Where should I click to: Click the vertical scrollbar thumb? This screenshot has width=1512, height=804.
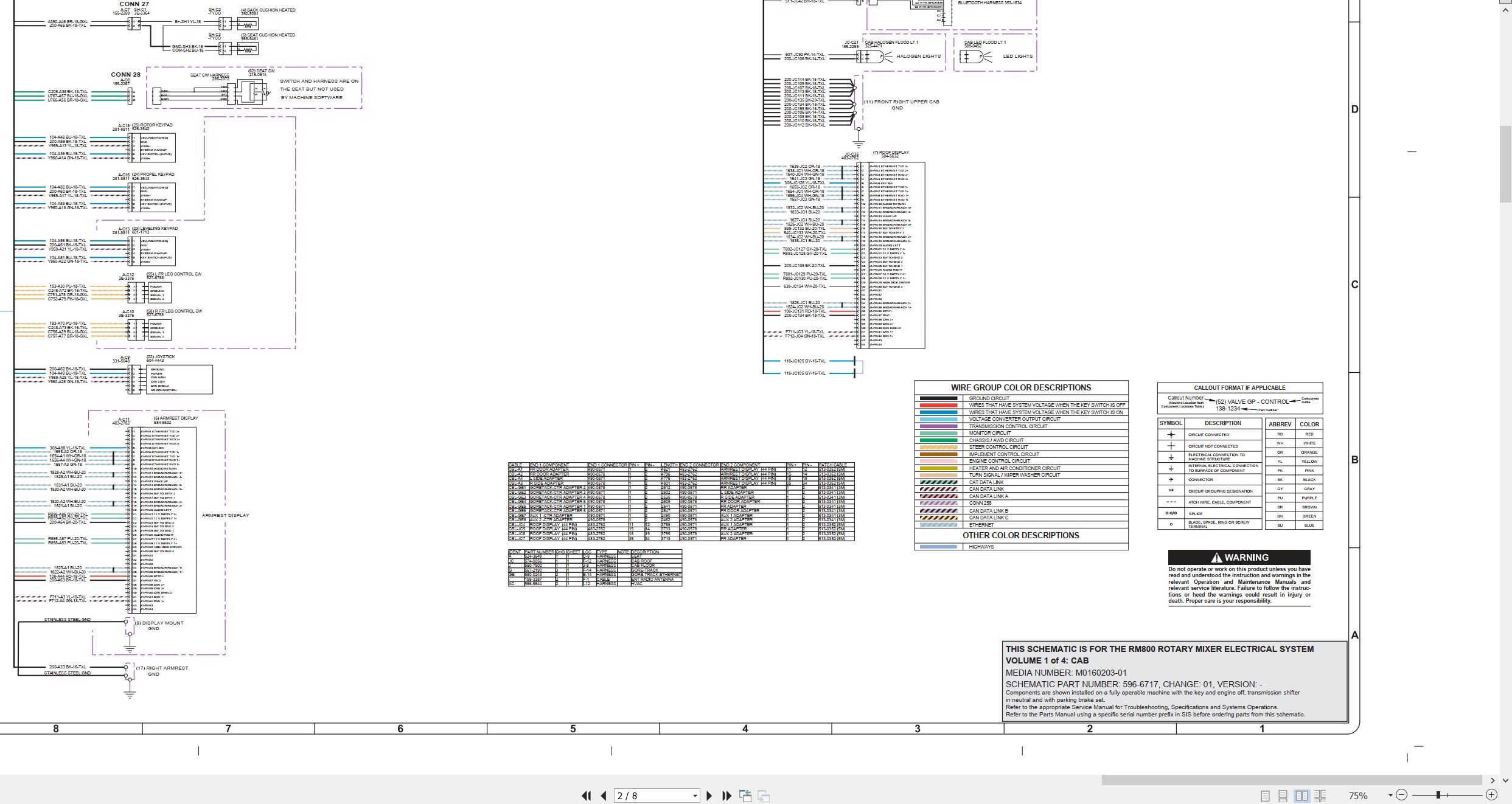(x=1505, y=164)
